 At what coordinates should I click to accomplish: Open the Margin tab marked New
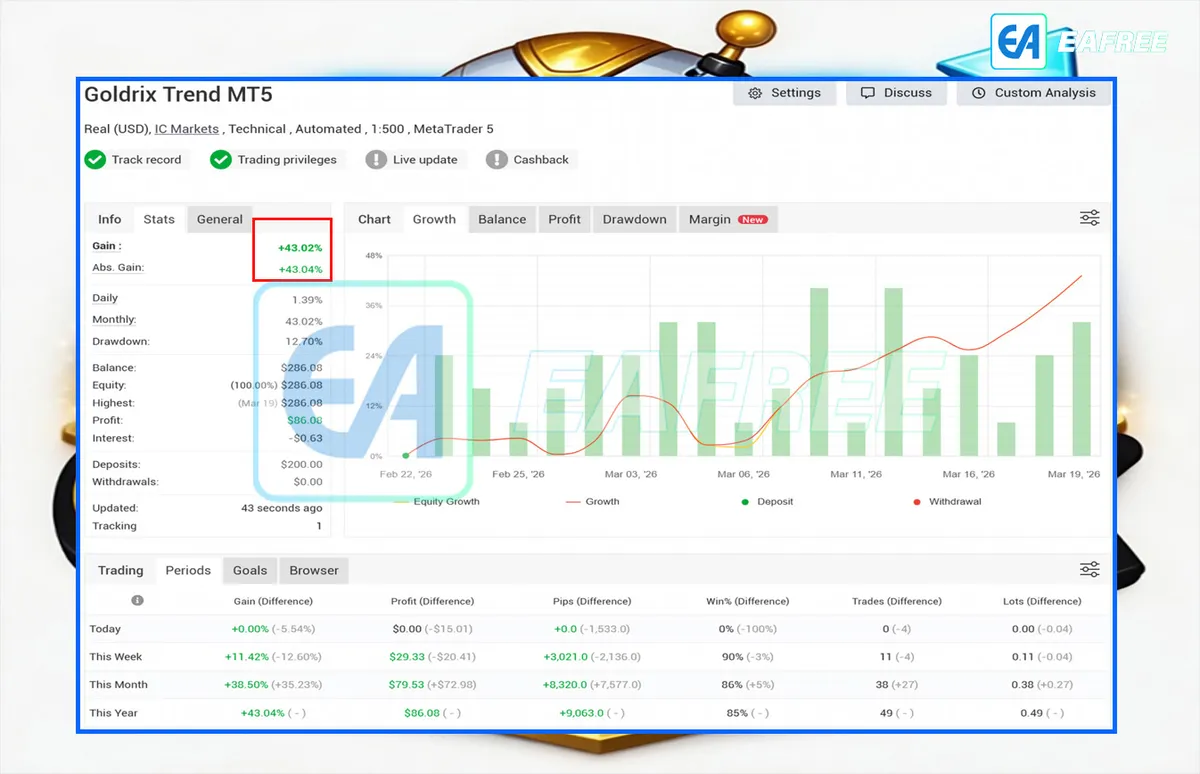tap(727, 220)
